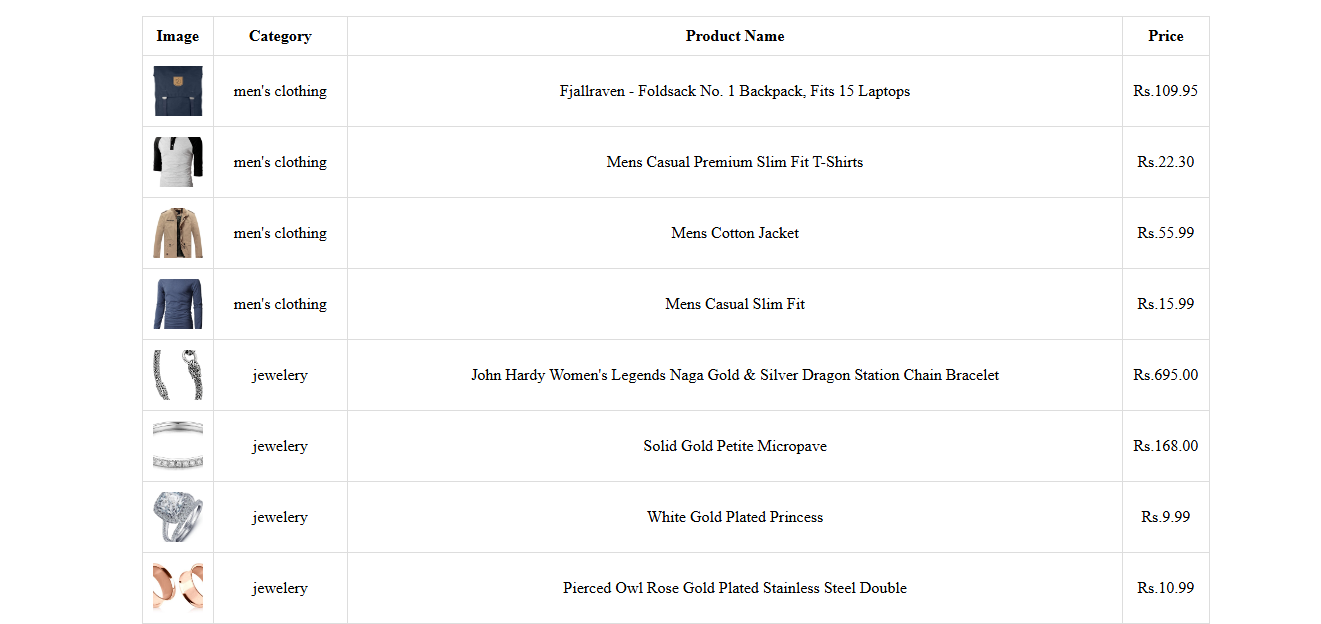
Task: Click the Fjallraven backpack product image
Action: [178, 91]
